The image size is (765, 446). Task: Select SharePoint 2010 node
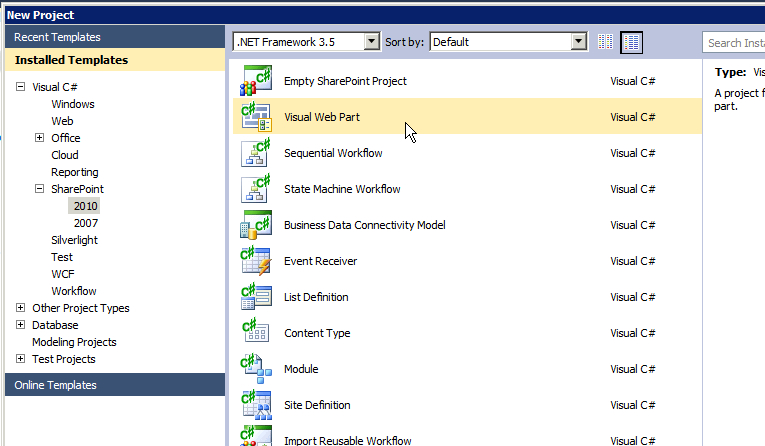tap(85, 206)
